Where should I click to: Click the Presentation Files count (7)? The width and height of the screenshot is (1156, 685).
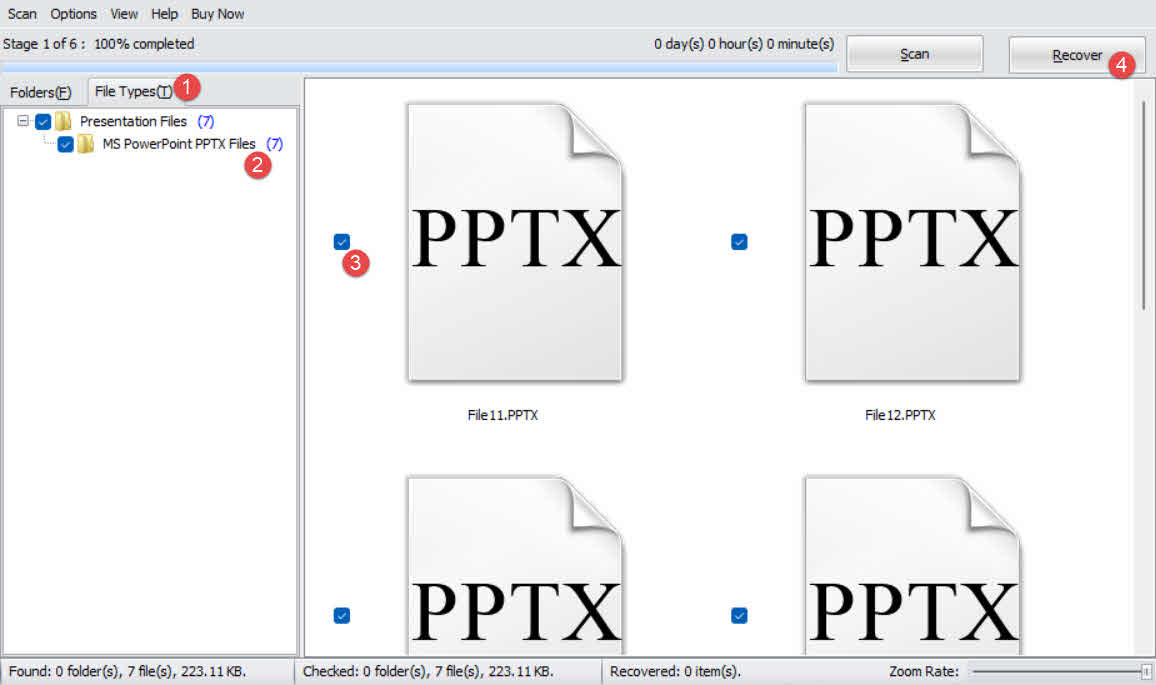point(206,121)
